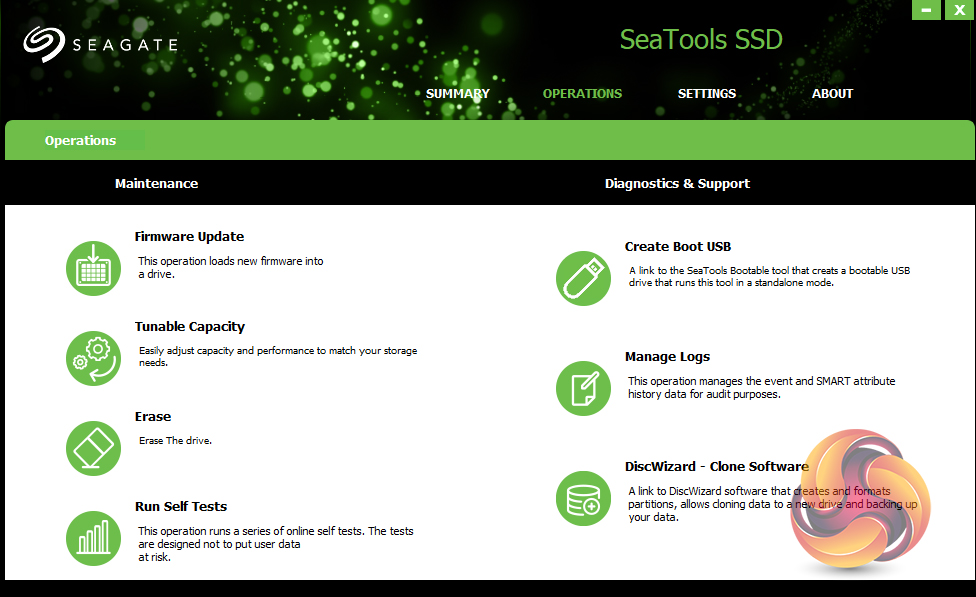Click the 'A link to DiscWizard software' description
The image size is (976, 597).
pos(773,504)
